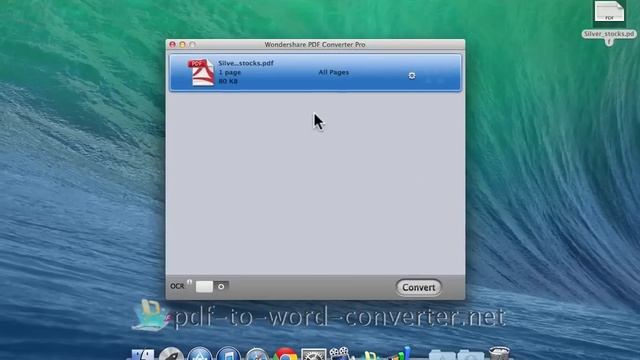
Task: Click the "80 KB" file size text
Action: coord(228,81)
